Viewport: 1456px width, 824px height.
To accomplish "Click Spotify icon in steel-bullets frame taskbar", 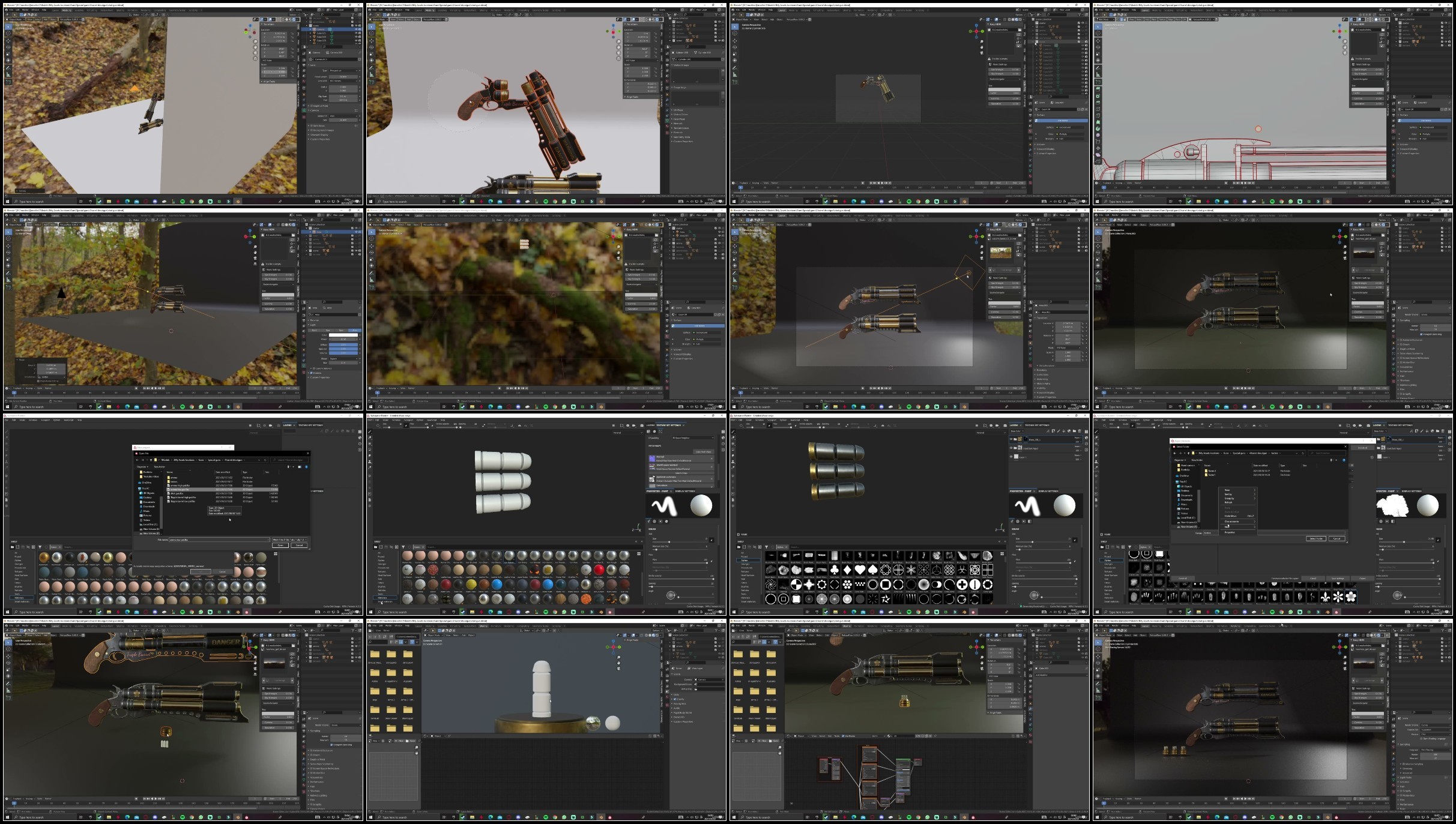I will [909, 612].
